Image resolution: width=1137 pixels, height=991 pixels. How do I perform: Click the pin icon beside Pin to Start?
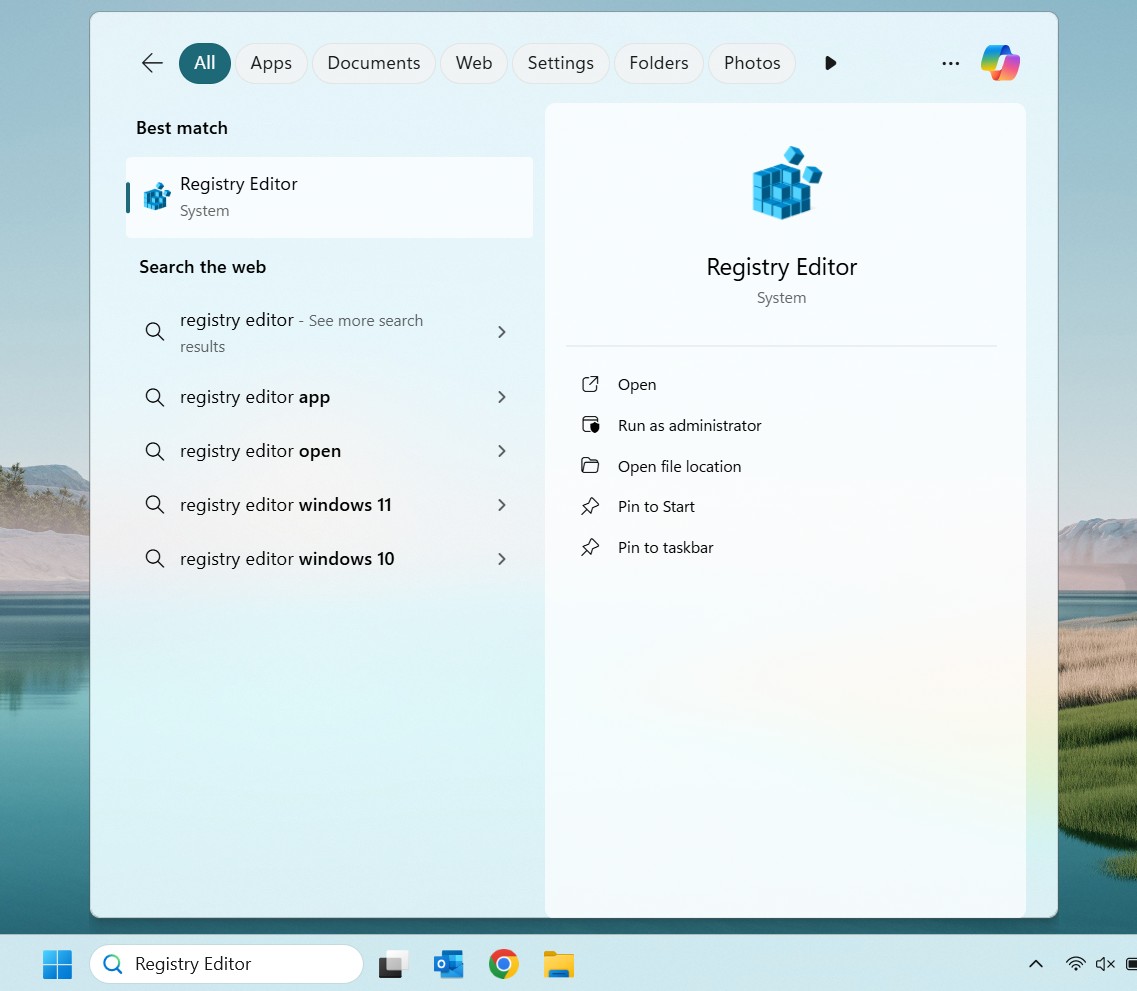(590, 506)
